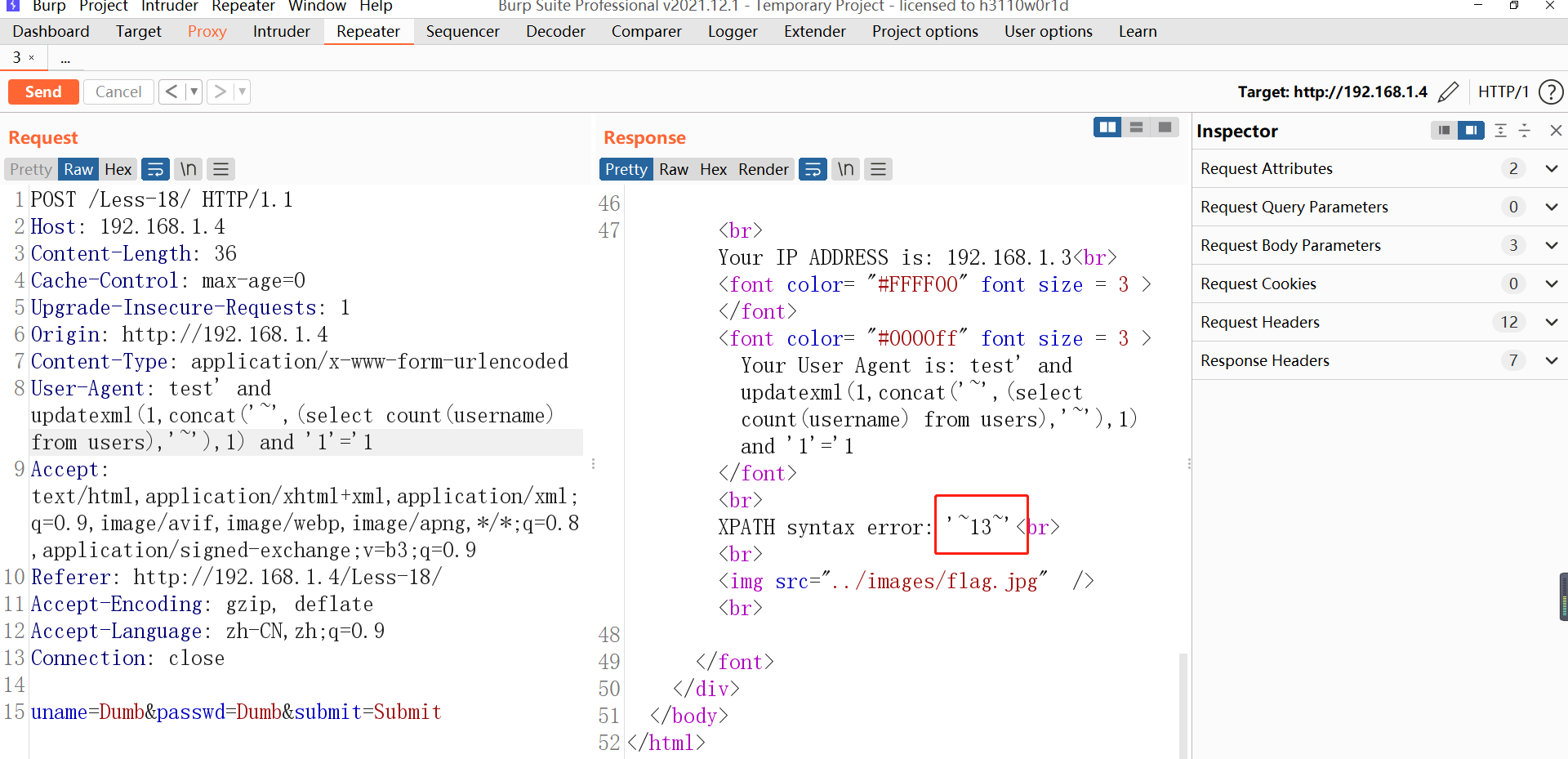Image resolution: width=1568 pixels, height=759 pixels.
Task: Open the back-navigation history dropdown arrow
Action: click(194, 92)
